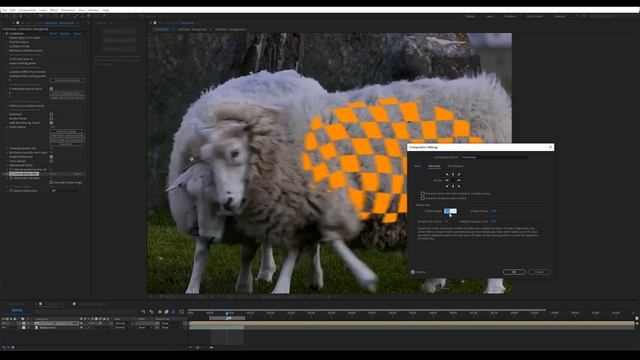The width and height of the screenshot is (640, 360).
Task: Open the Effect menu
Action: pos(53,10)
